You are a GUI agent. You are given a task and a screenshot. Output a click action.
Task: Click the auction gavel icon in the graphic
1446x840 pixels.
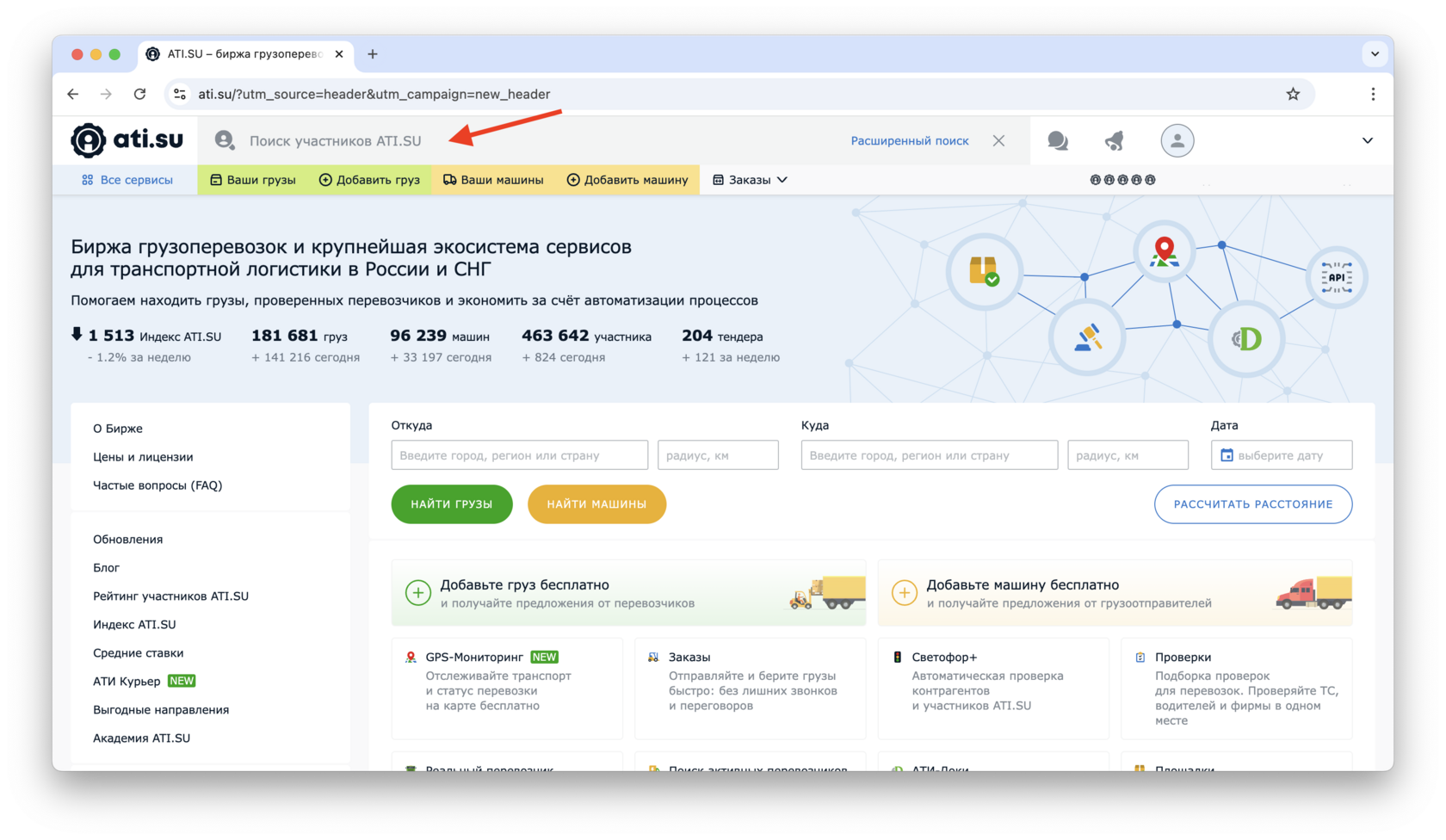1088,337
